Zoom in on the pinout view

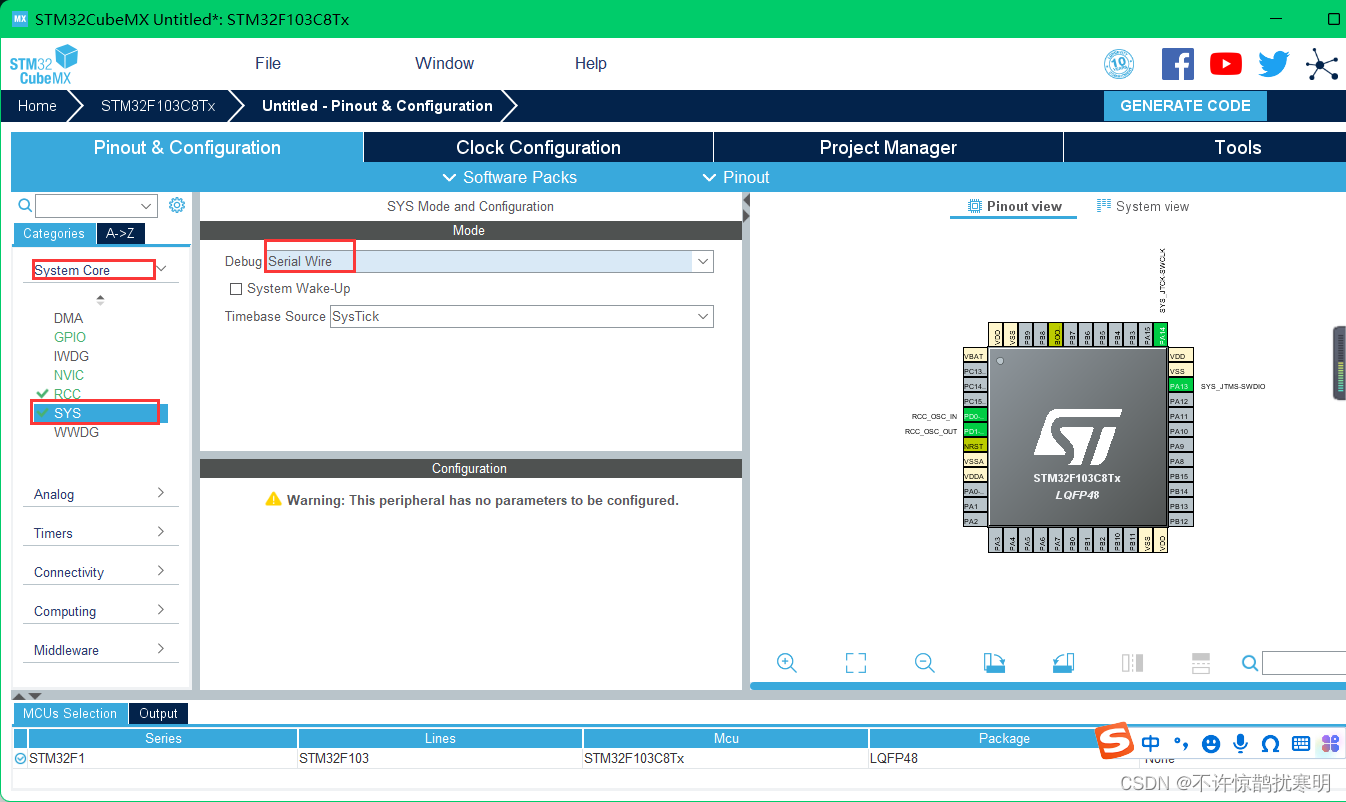787,663
